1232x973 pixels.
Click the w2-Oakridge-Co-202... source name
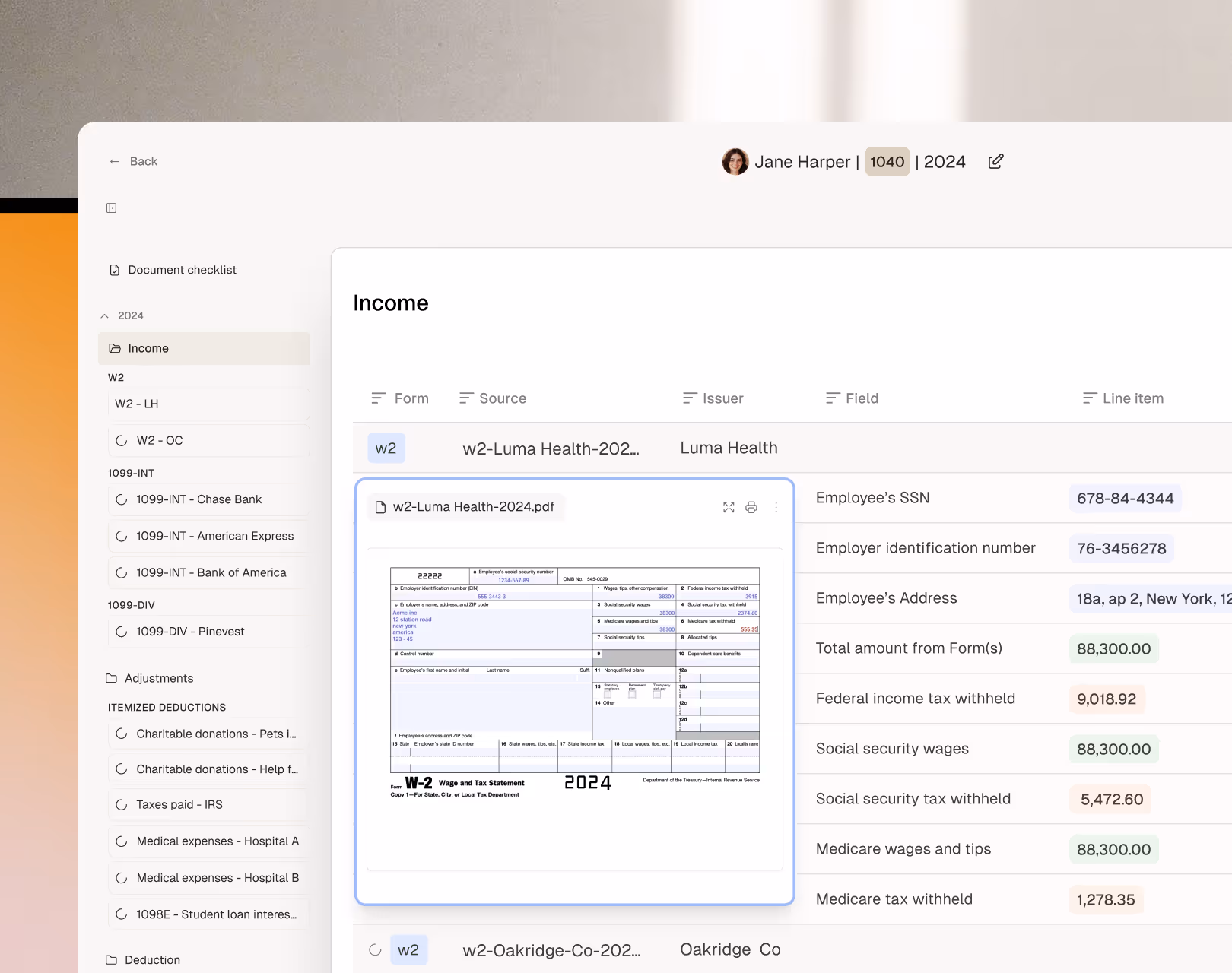(551, 950)
